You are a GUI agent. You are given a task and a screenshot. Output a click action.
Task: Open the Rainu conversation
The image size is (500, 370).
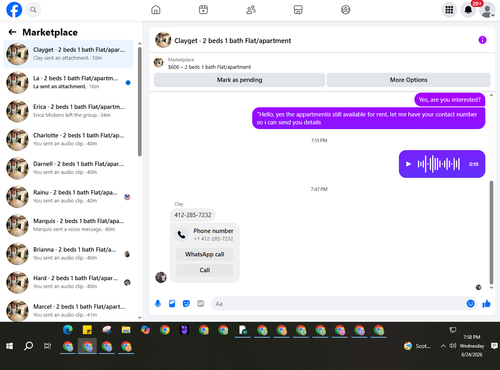[68, 197]
